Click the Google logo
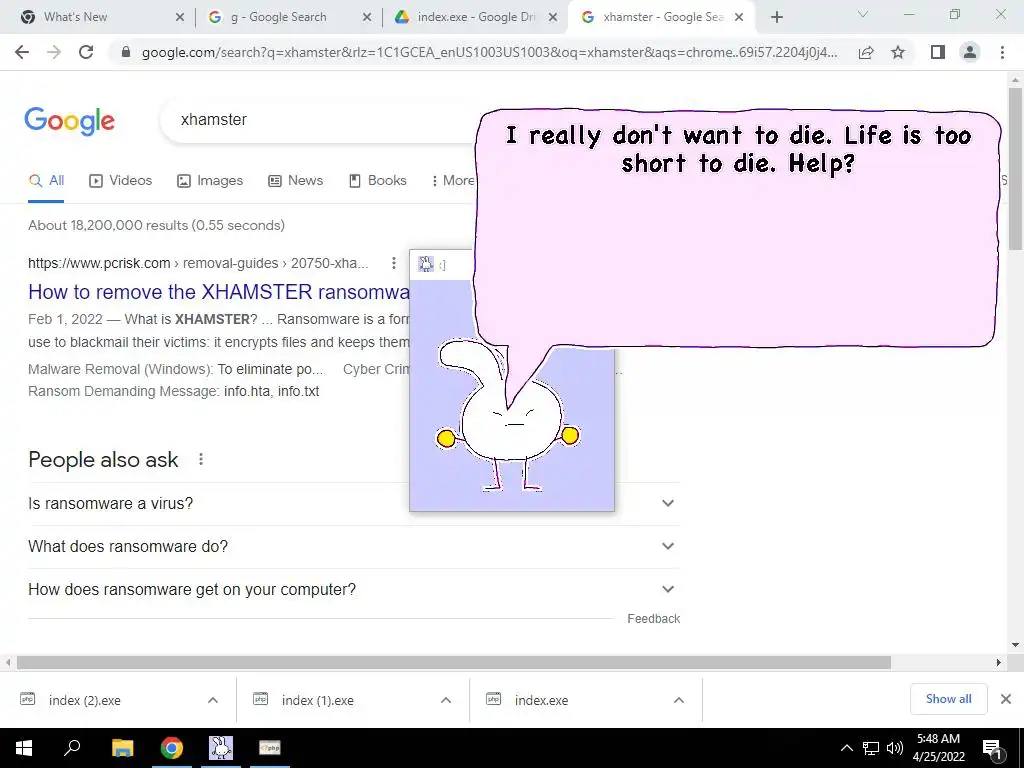This screenshot has width=1024, height=768. (x=69, y=121)
